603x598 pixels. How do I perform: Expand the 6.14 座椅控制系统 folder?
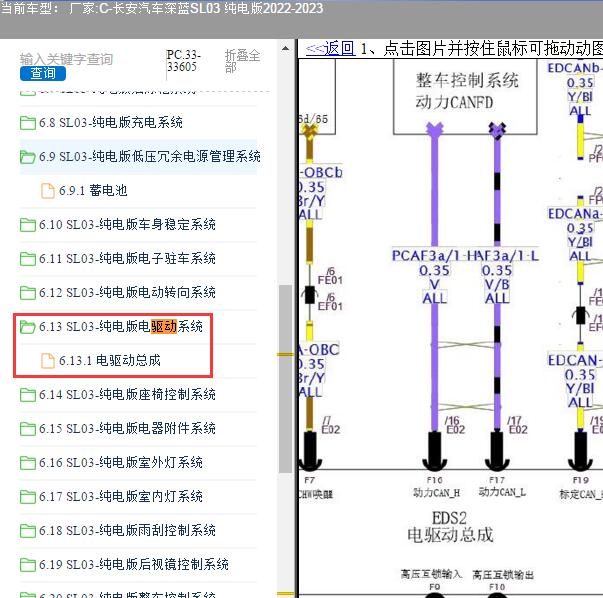(127, 394)
